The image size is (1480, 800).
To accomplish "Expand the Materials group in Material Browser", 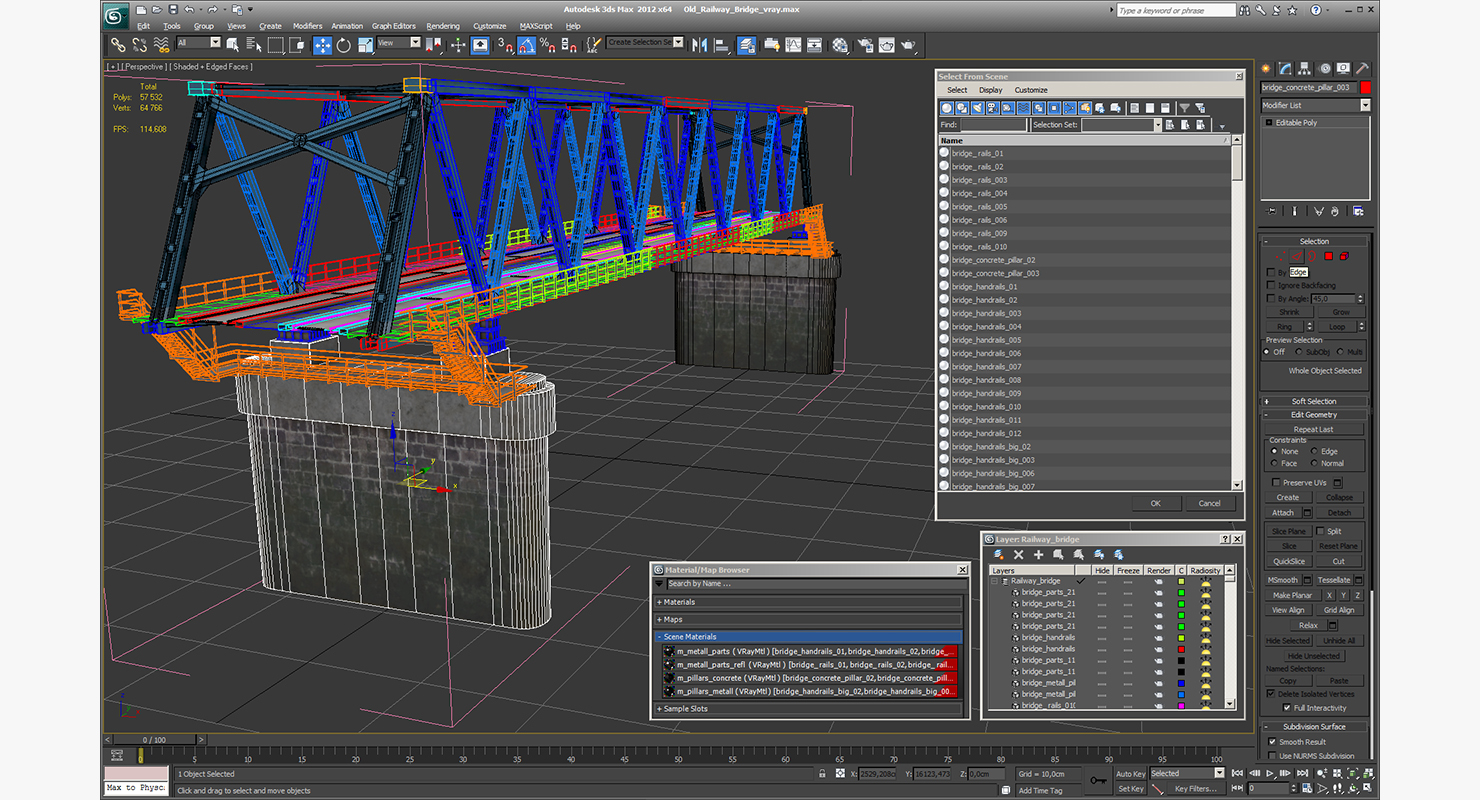I will click(x=808, y=602).
